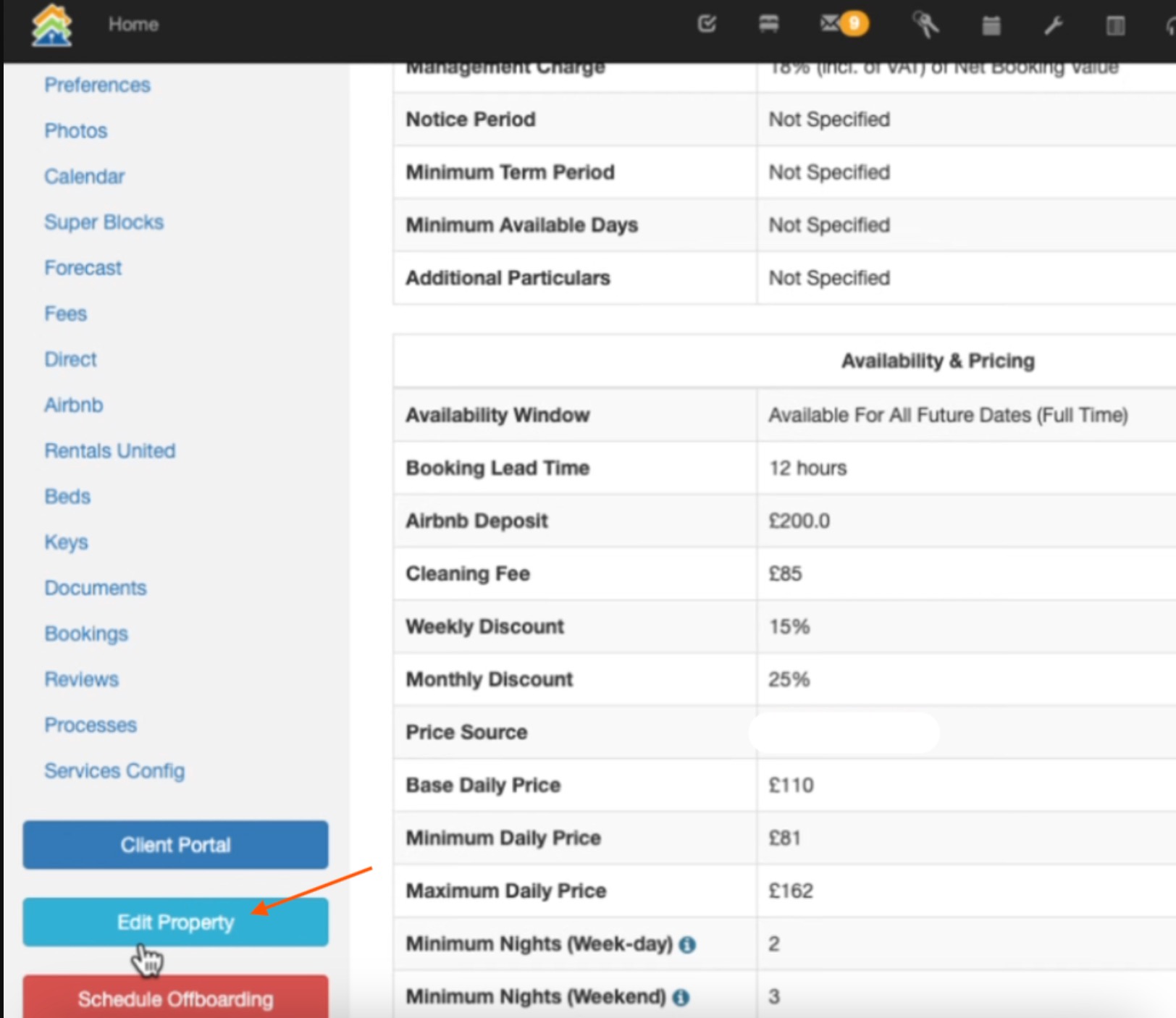The width and height of the screenshot is (1176, 1018).
Task: Click info icon beside Minimum Nights (Week-day)
Action: [x=688, y=944]
